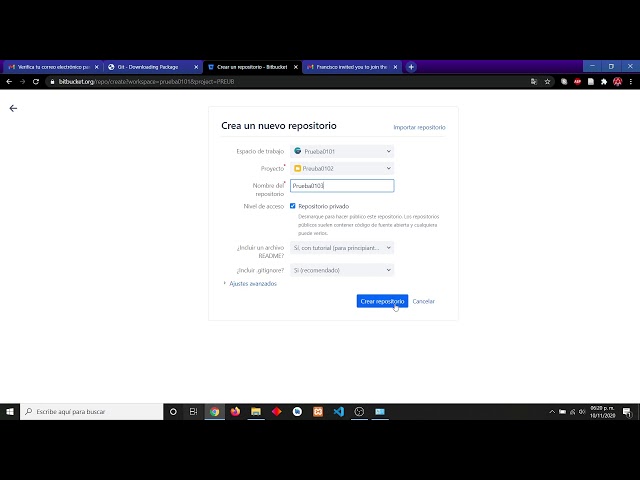Image resolution: width=640 pixels, height=480 pixels.
Task: Open the Espacio de trabajo dropdown
Action: pos(342,151)
